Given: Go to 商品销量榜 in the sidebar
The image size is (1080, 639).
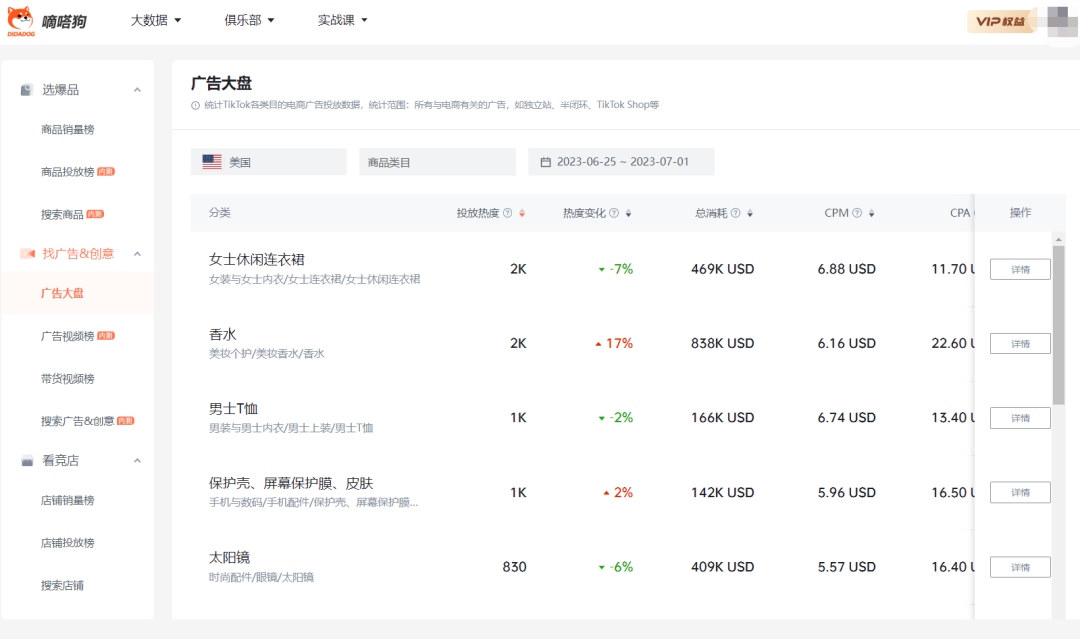Looking at the screenshot, I should (68, 130).
